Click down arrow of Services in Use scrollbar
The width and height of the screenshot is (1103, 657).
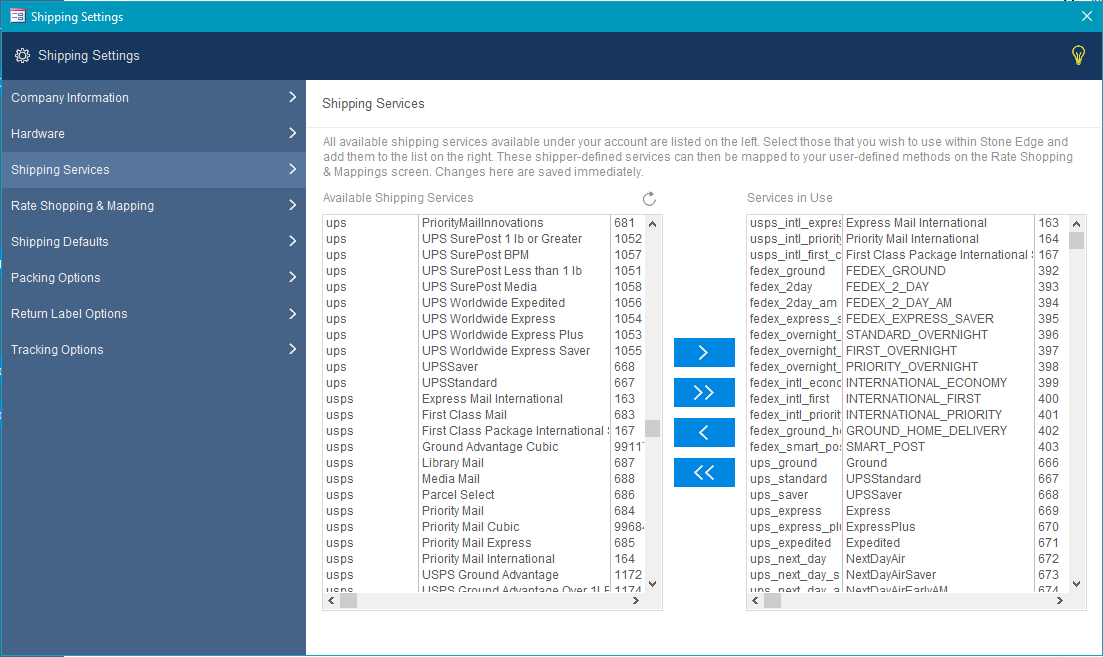coord(1076,584)
